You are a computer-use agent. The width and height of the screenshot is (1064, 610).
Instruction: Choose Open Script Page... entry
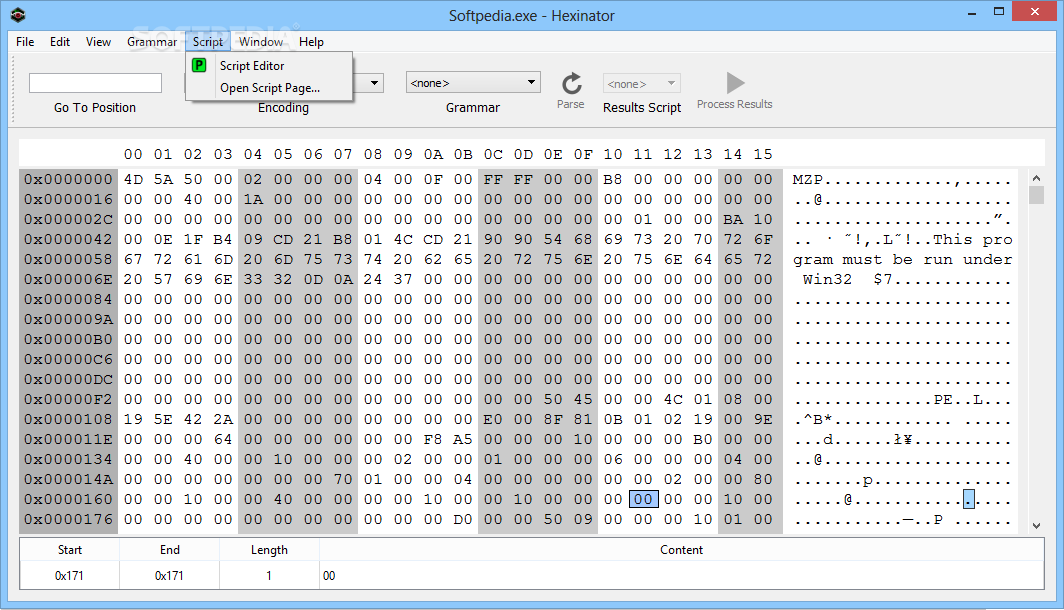pos(269,88)
